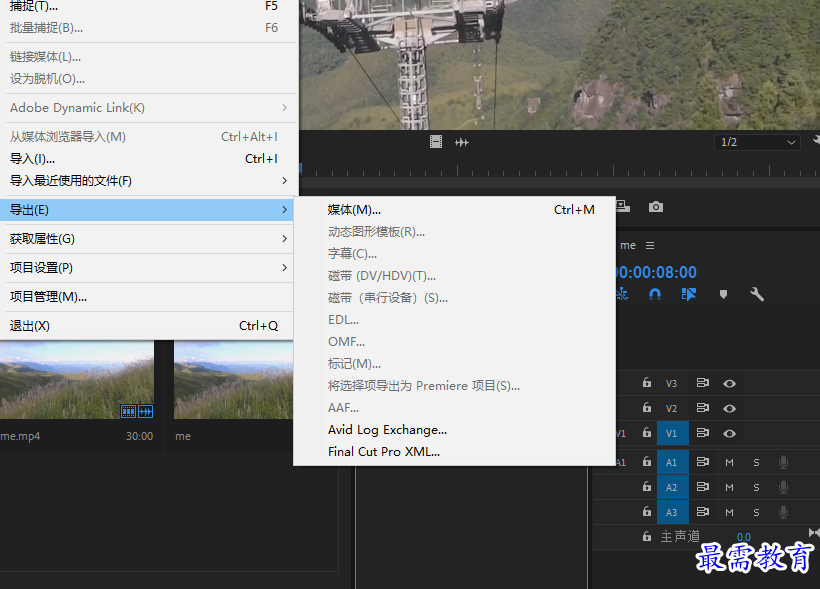Click the Add Marker icon
Screen dimensions: 820x589
pos(723,294)
